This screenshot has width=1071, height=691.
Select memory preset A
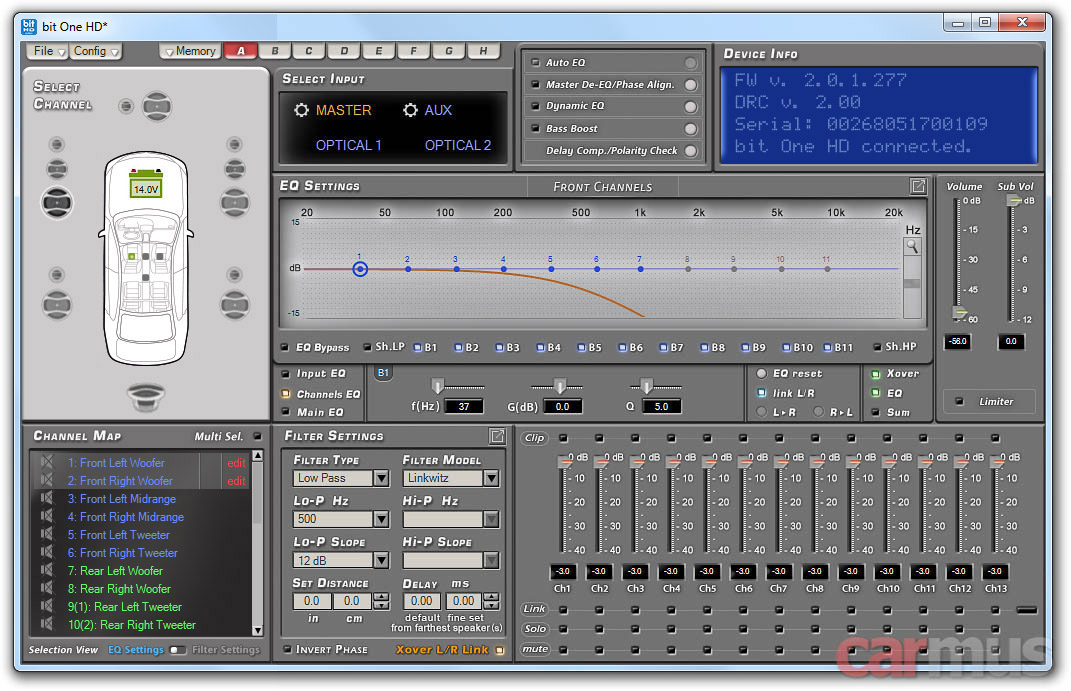(x=241, y=51)
